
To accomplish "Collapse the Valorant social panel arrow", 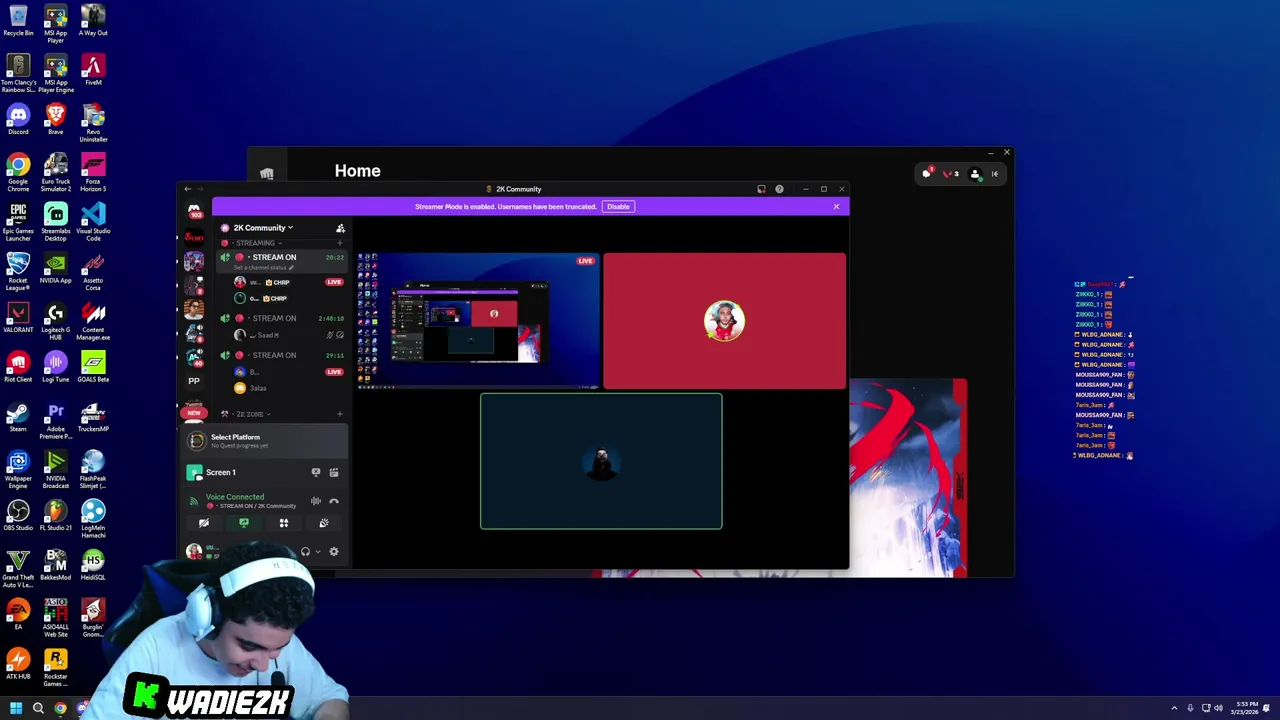I will (x=995, y=174).
